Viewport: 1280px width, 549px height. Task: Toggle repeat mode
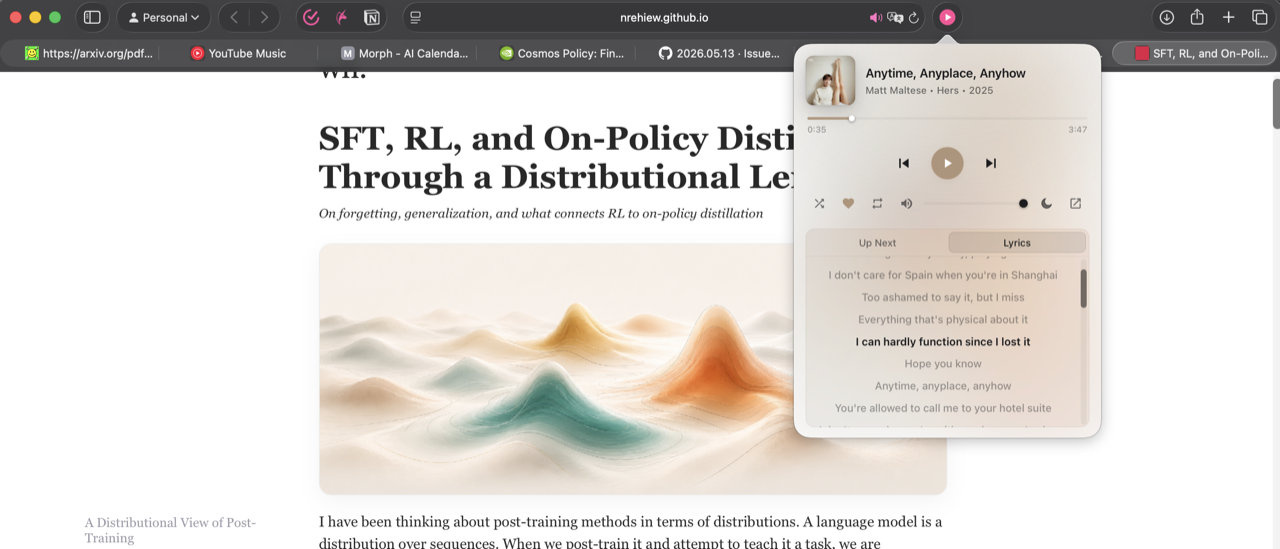(x=877, y=203)
